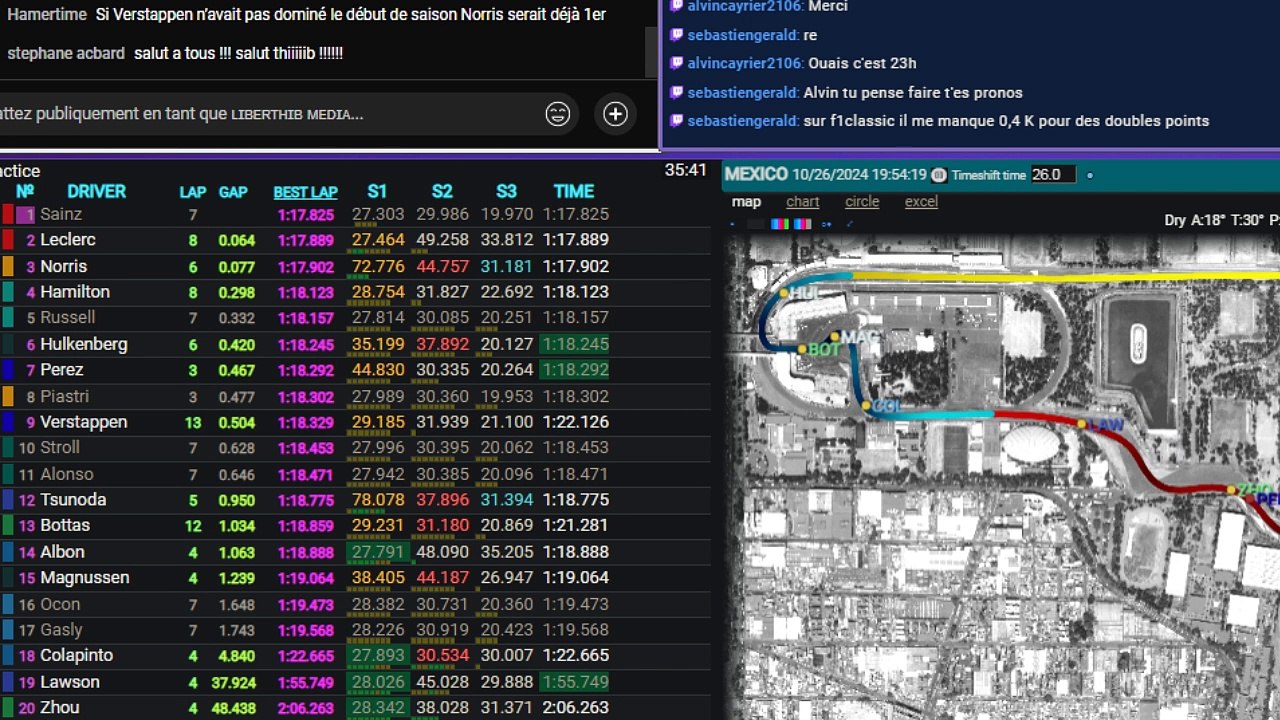Click the dark rectangle icon under the map tab
This screenshot has height=720, width=1280.
[755, 224]
